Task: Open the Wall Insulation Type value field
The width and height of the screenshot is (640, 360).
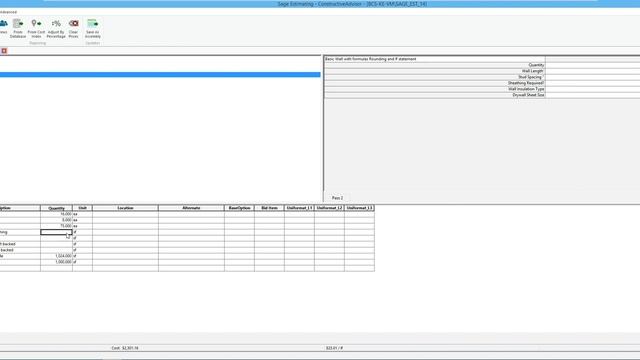Action: click(x=593, y=89)
